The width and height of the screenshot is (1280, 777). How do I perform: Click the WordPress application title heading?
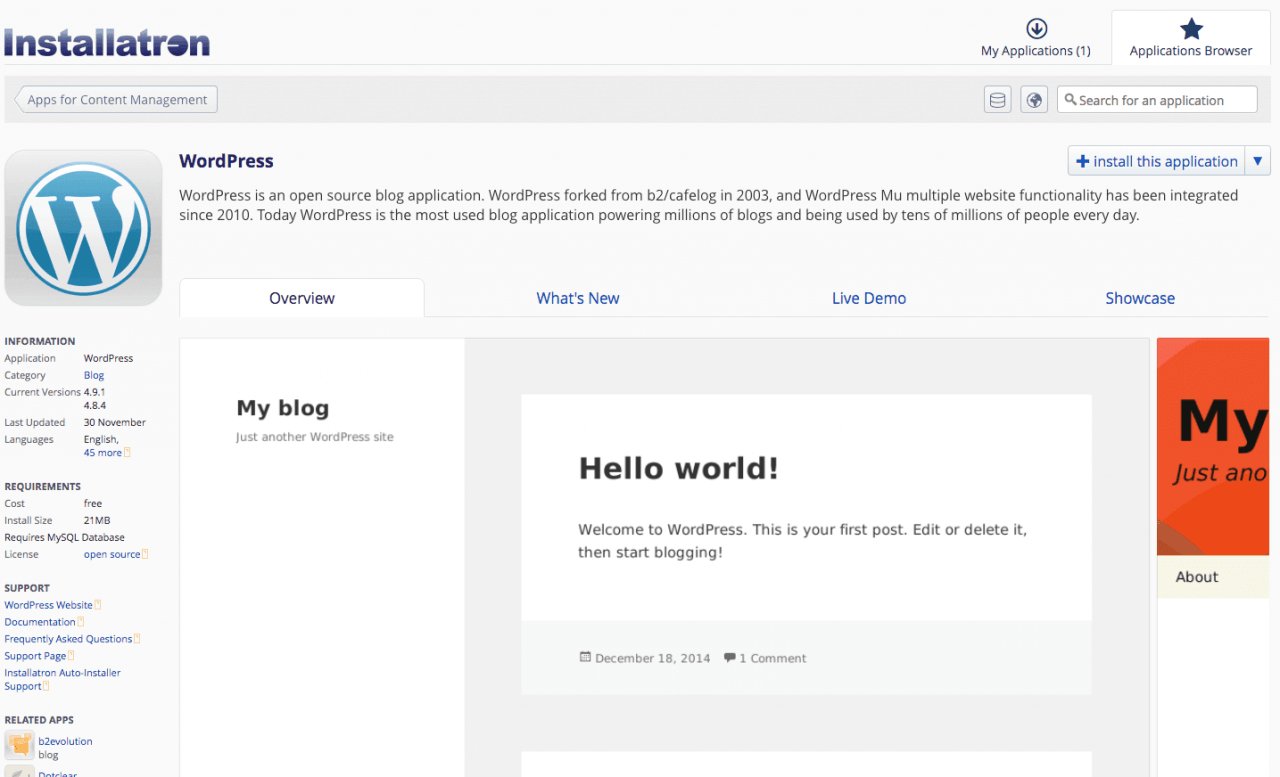point(226,161)
